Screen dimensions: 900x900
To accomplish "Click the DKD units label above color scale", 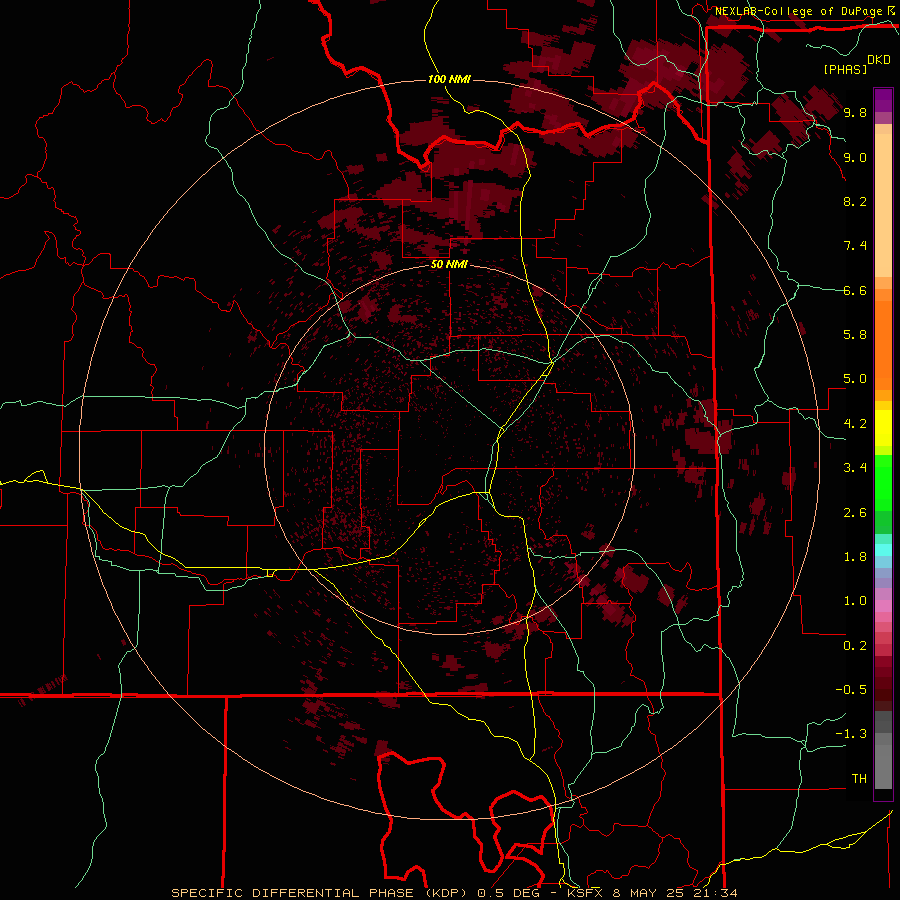I will click(x=879, y=60).
